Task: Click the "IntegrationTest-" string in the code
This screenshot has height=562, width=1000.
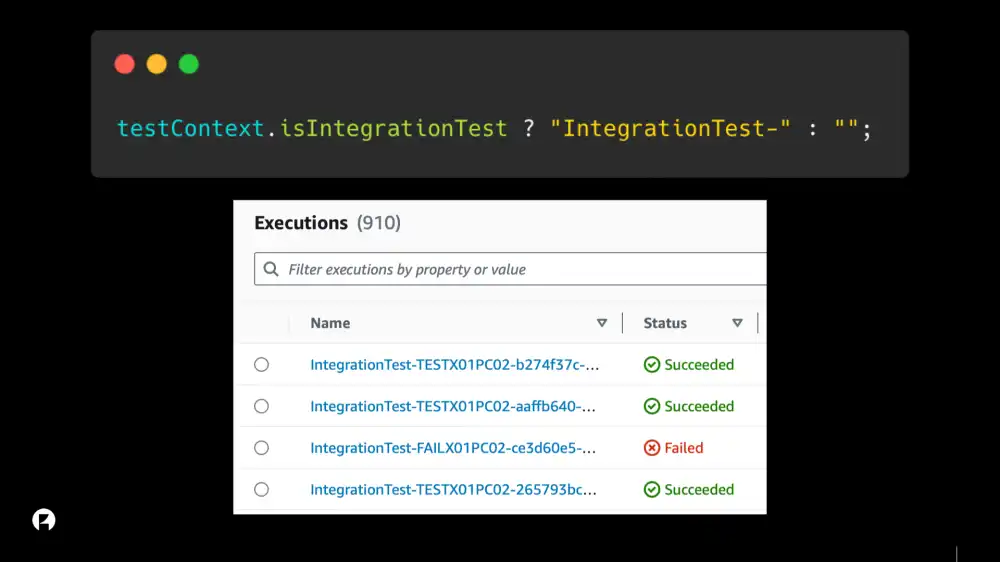Action: tap(670, 128)
